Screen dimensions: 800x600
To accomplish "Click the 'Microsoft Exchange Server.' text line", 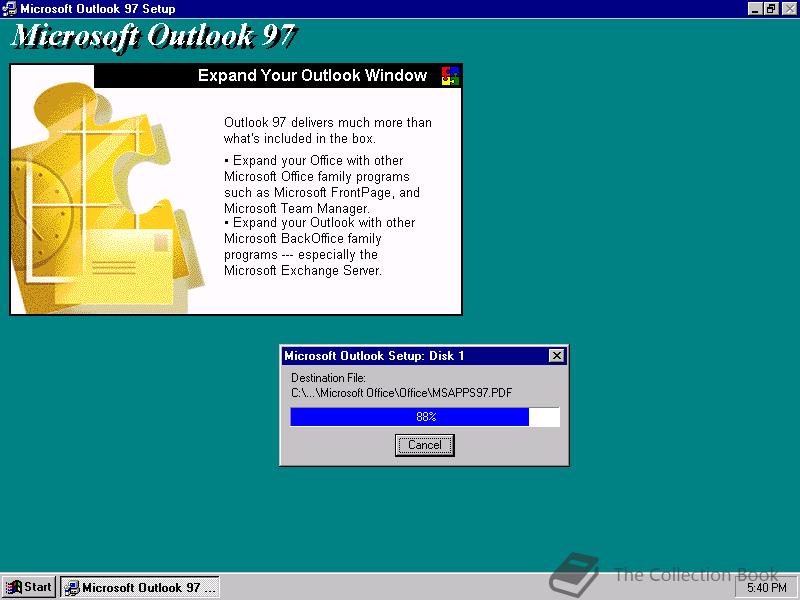I will point(303,270).
